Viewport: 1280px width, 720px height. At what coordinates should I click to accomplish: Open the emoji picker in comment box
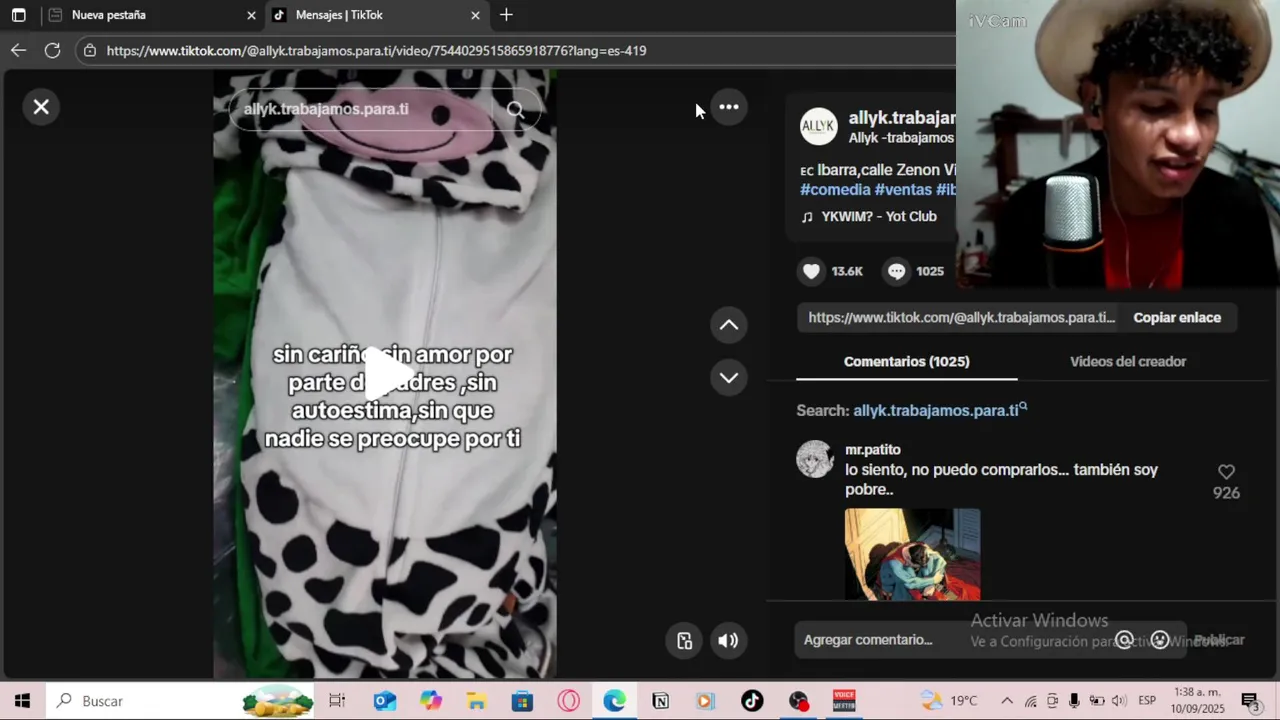(1159, 640)
